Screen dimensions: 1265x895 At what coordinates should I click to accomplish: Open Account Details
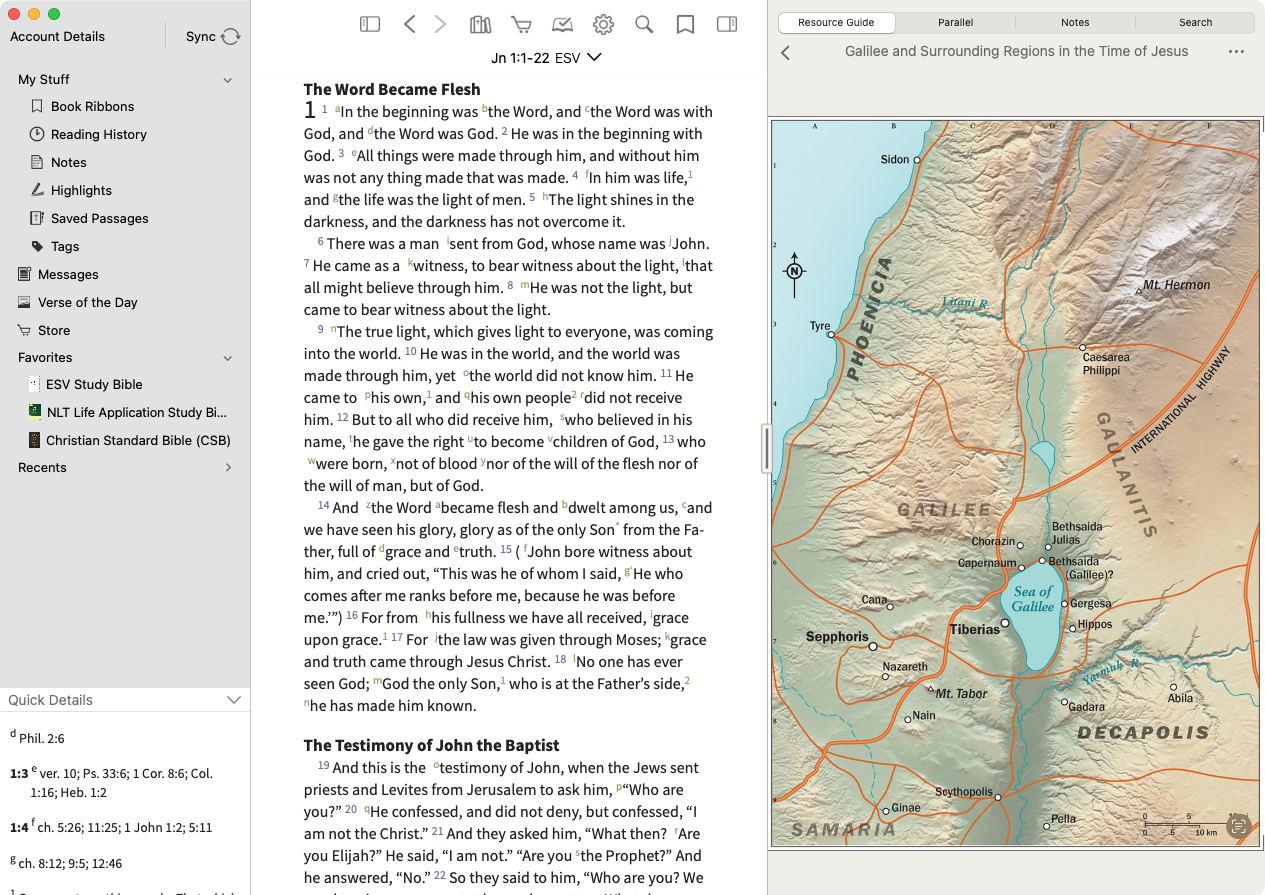point(57,37)
